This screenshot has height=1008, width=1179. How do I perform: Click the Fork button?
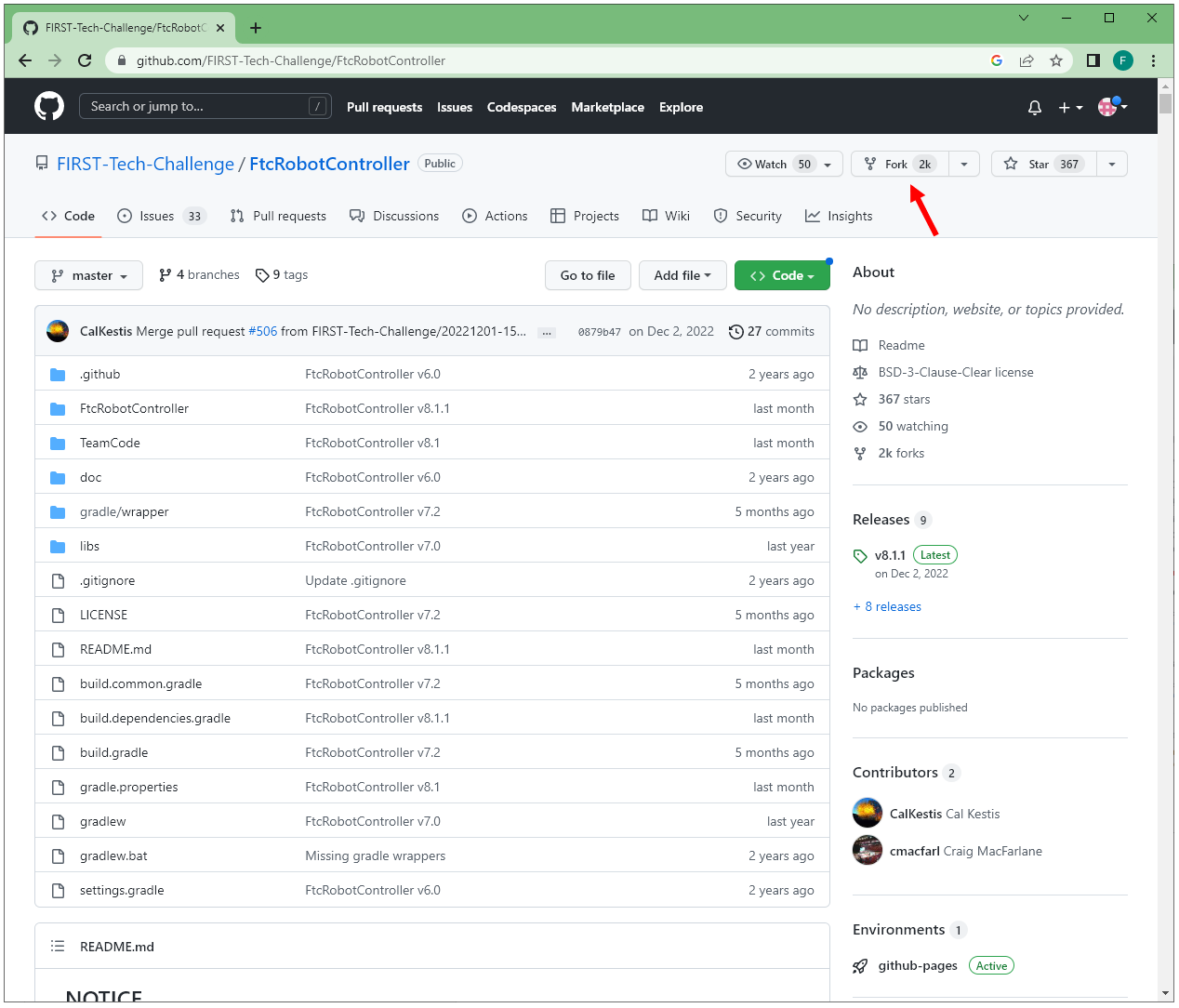coord(899,164)
